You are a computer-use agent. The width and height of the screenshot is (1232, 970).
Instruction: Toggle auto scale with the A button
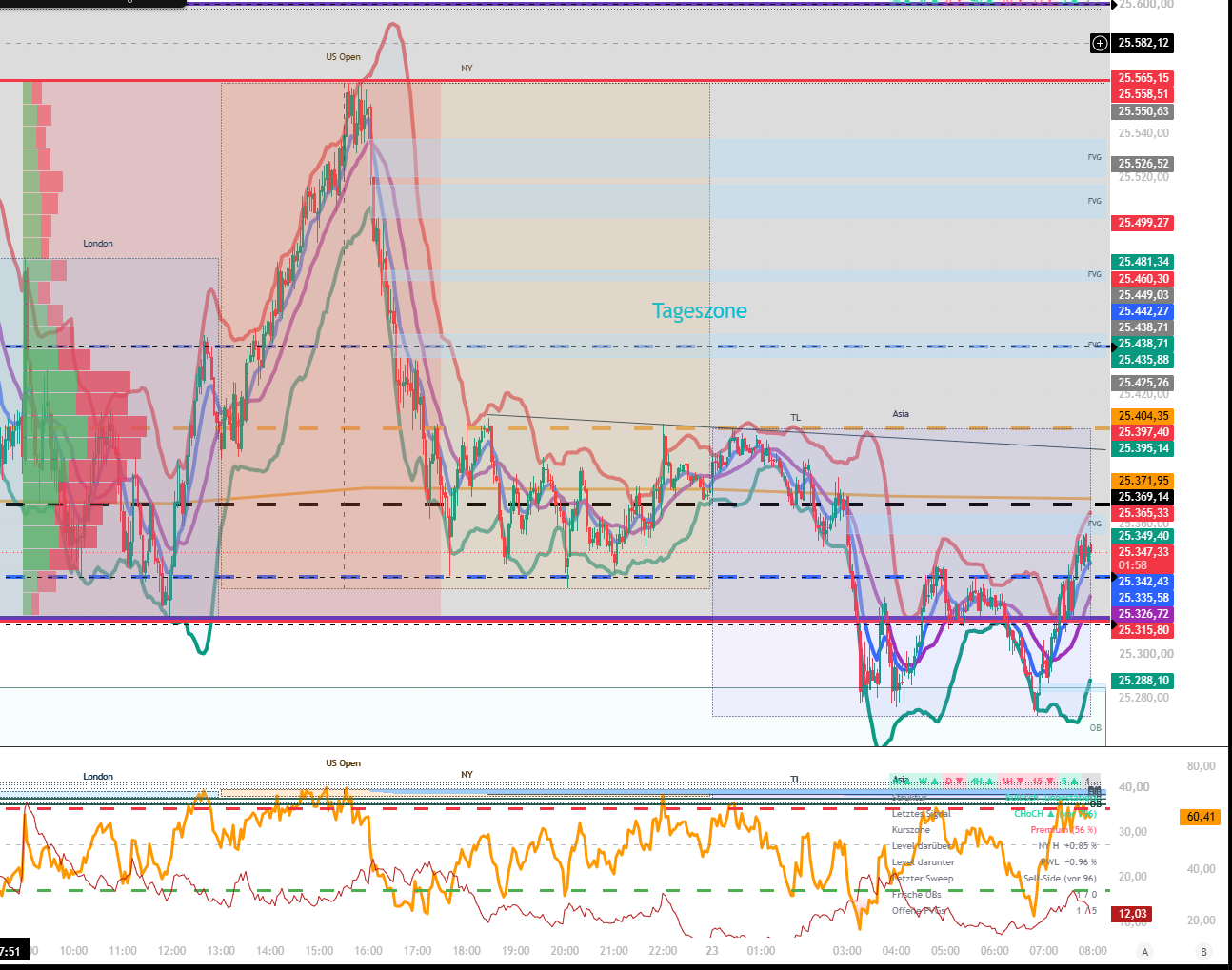(1145, 951)
